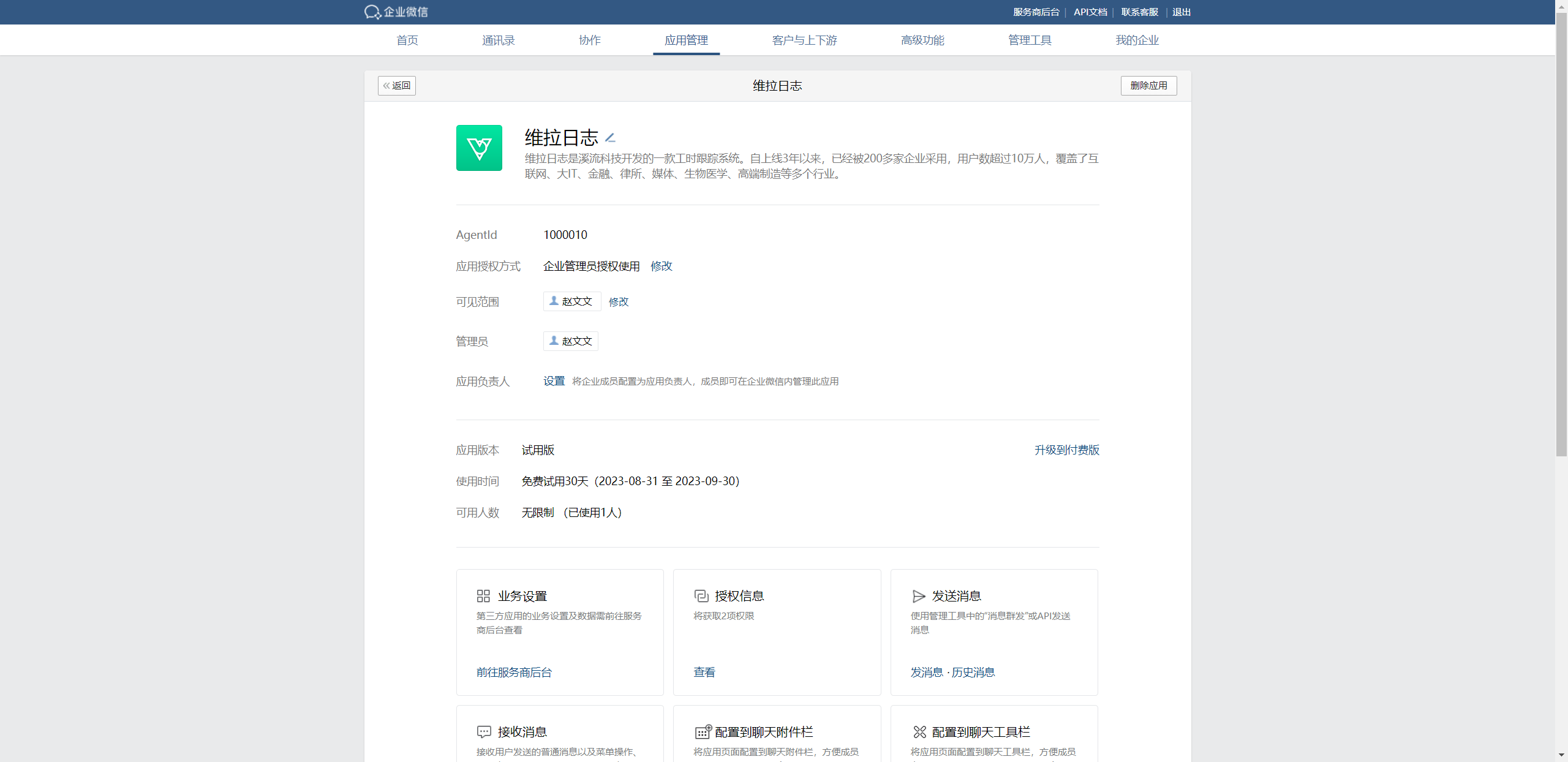The width and height of the screenshot is (1568, 762).
Task: Open 历史消息 in the 发送消息 card
Action: click(x=973, y=672)
